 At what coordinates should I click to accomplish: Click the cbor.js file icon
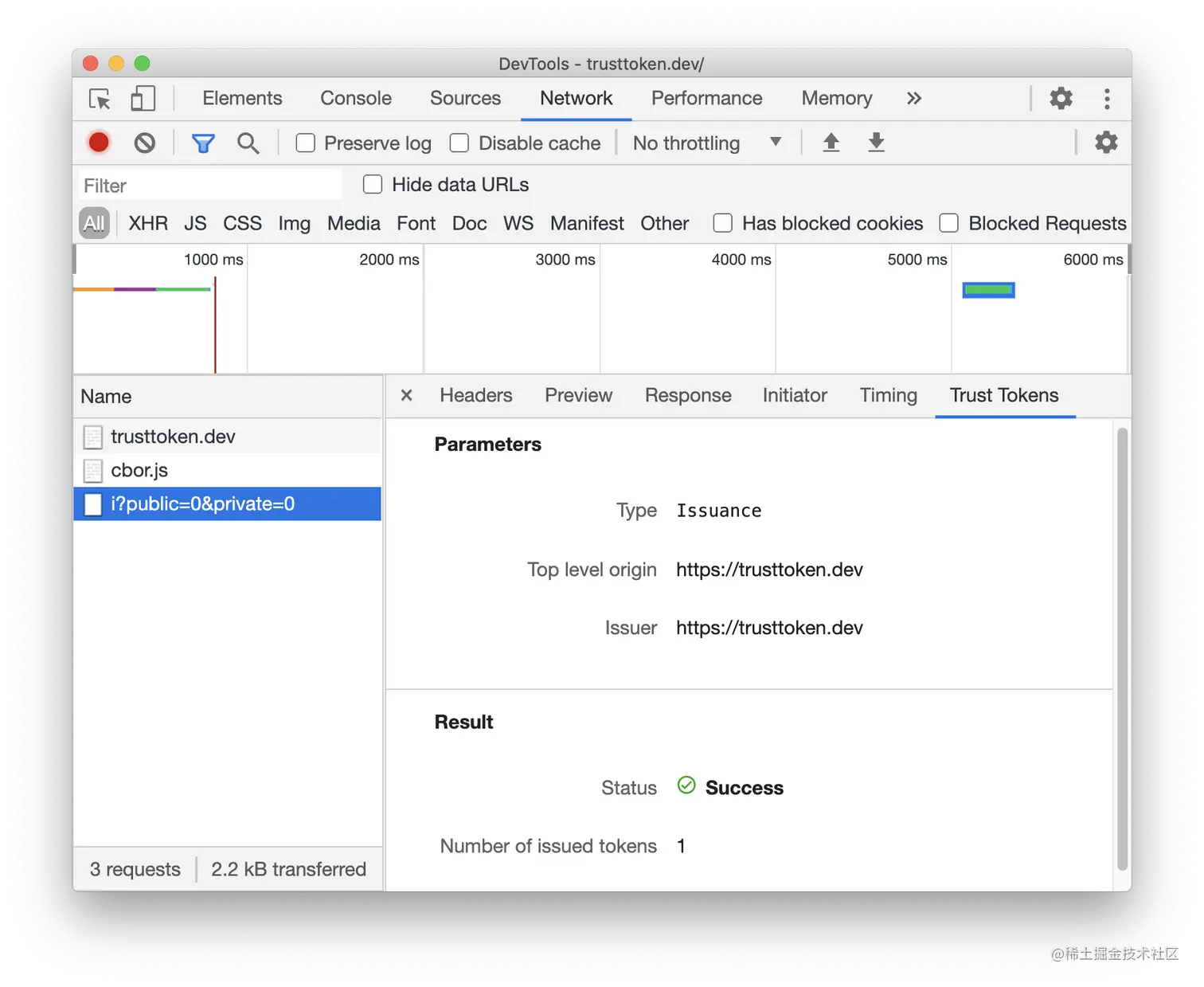[93, 471]
